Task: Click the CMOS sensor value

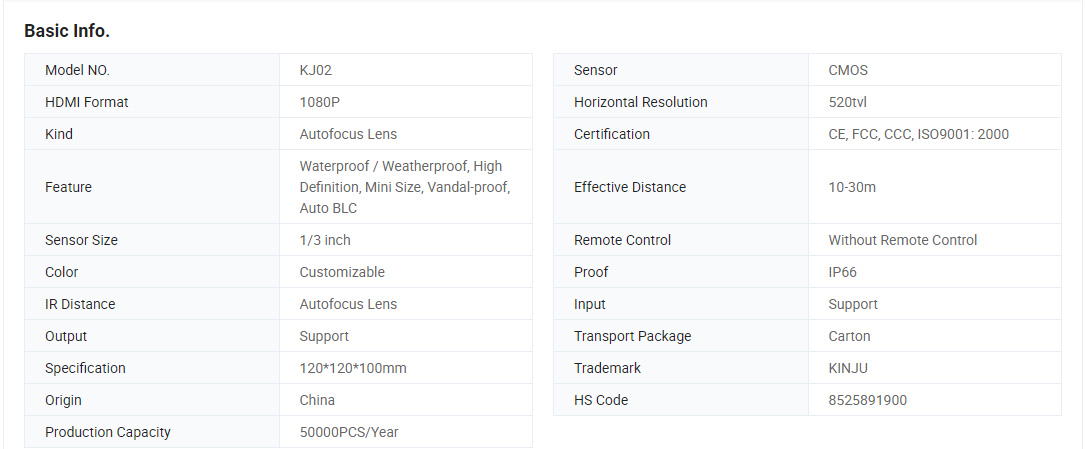Action: (848, 70)
